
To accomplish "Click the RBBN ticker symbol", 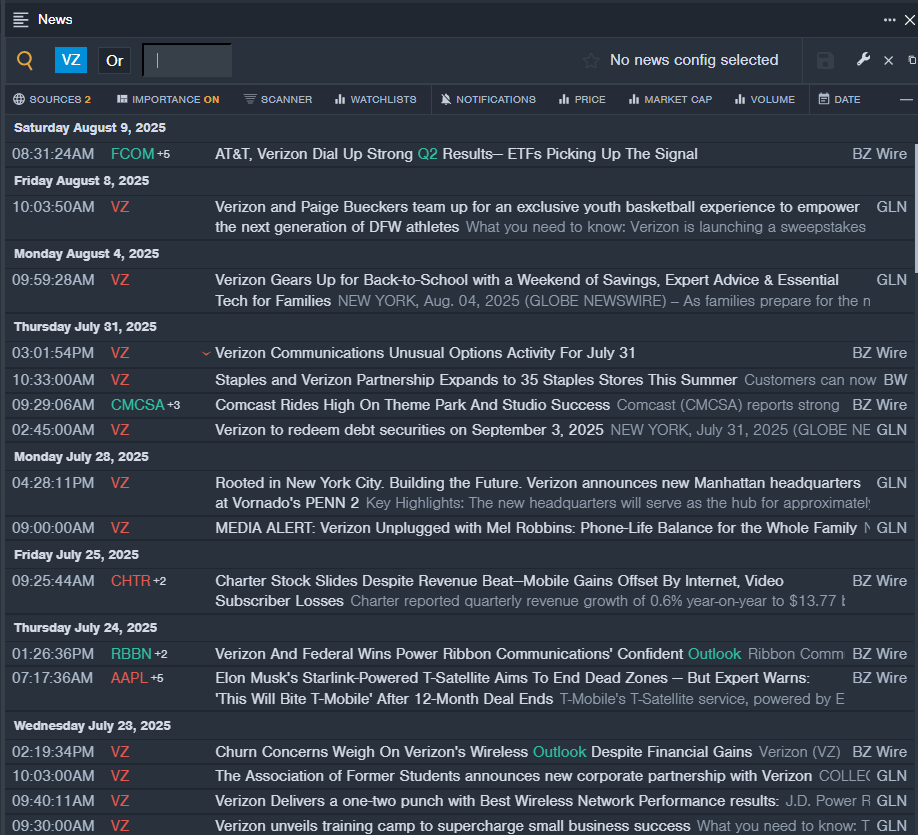I will [131, 654].
